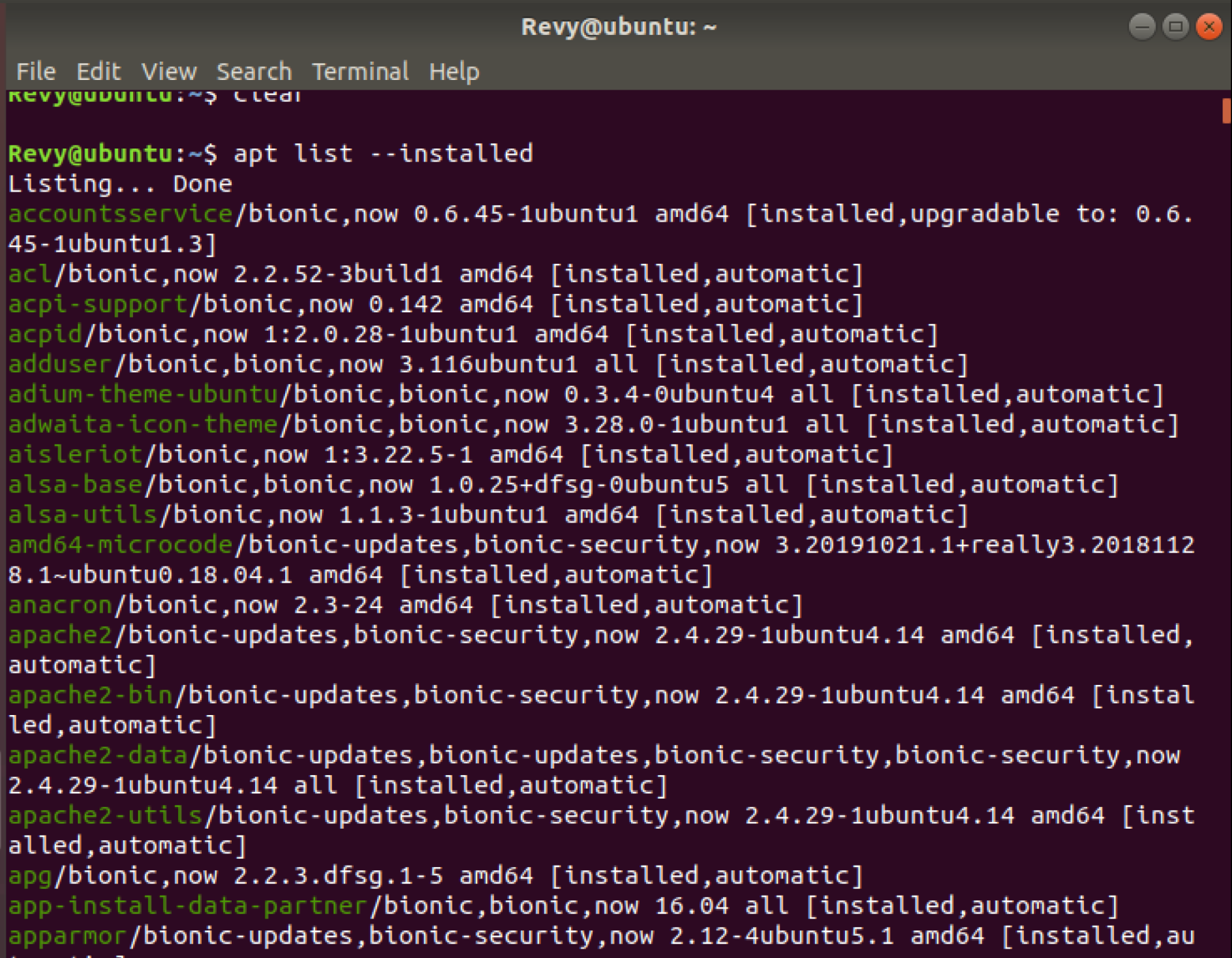
Task: Click the orange scrollbar thumb
Action: click(1226, 111)
